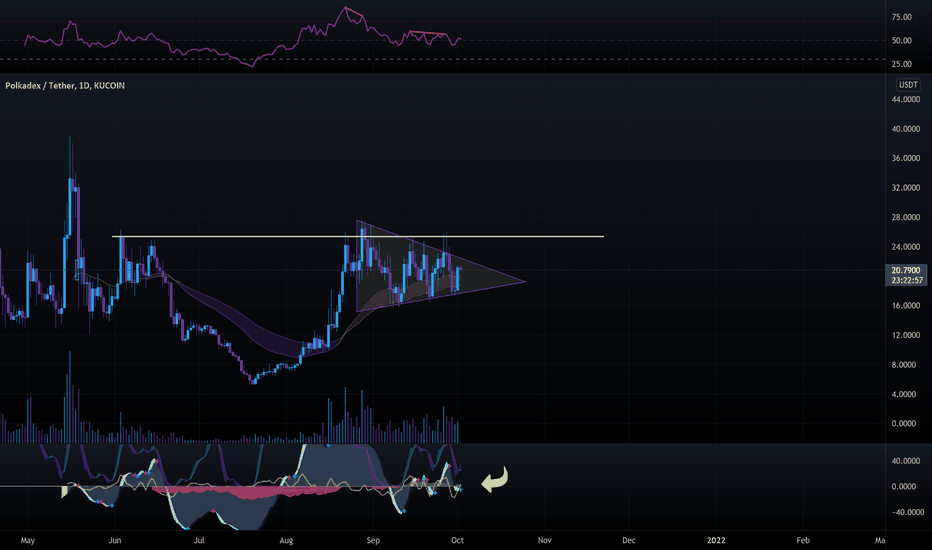The height and width of the screenshot is (550, 932).
Task: Click the current price label 20.7900
Action: point(905,271)
